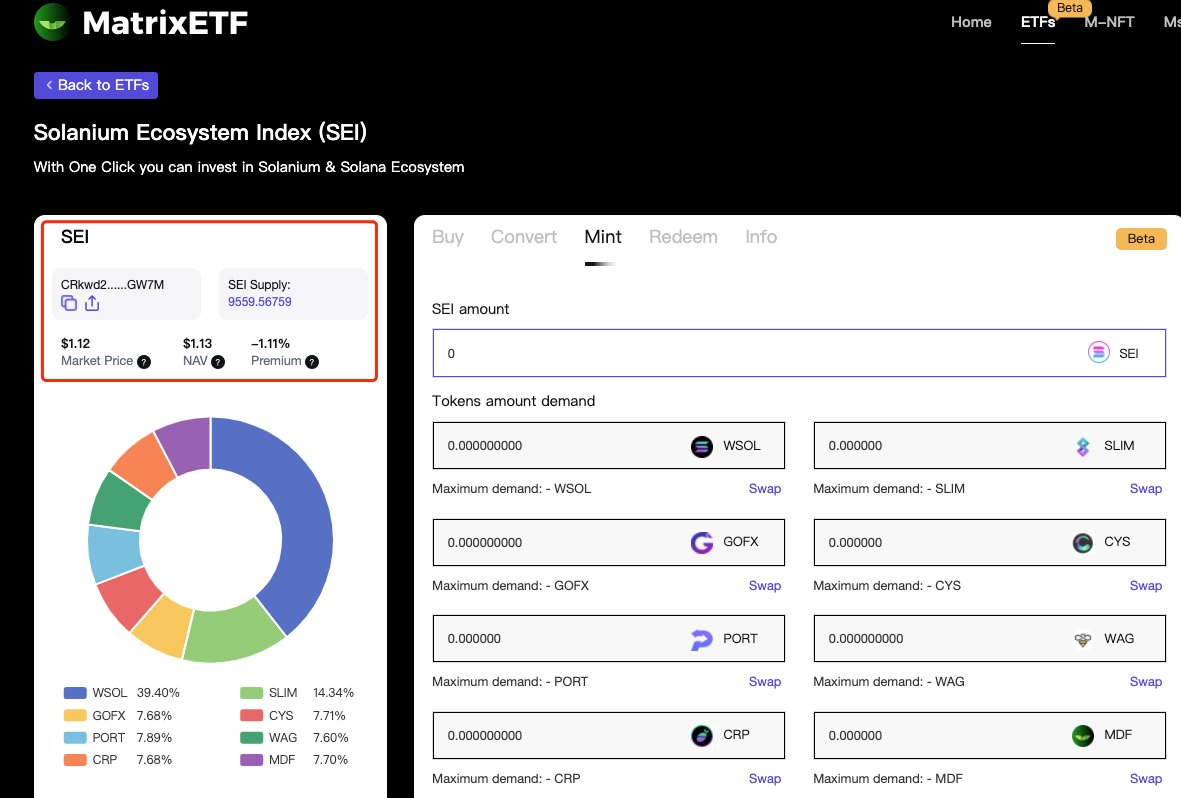
Task: Open the Info tab
Action: (x=761, y=237)
